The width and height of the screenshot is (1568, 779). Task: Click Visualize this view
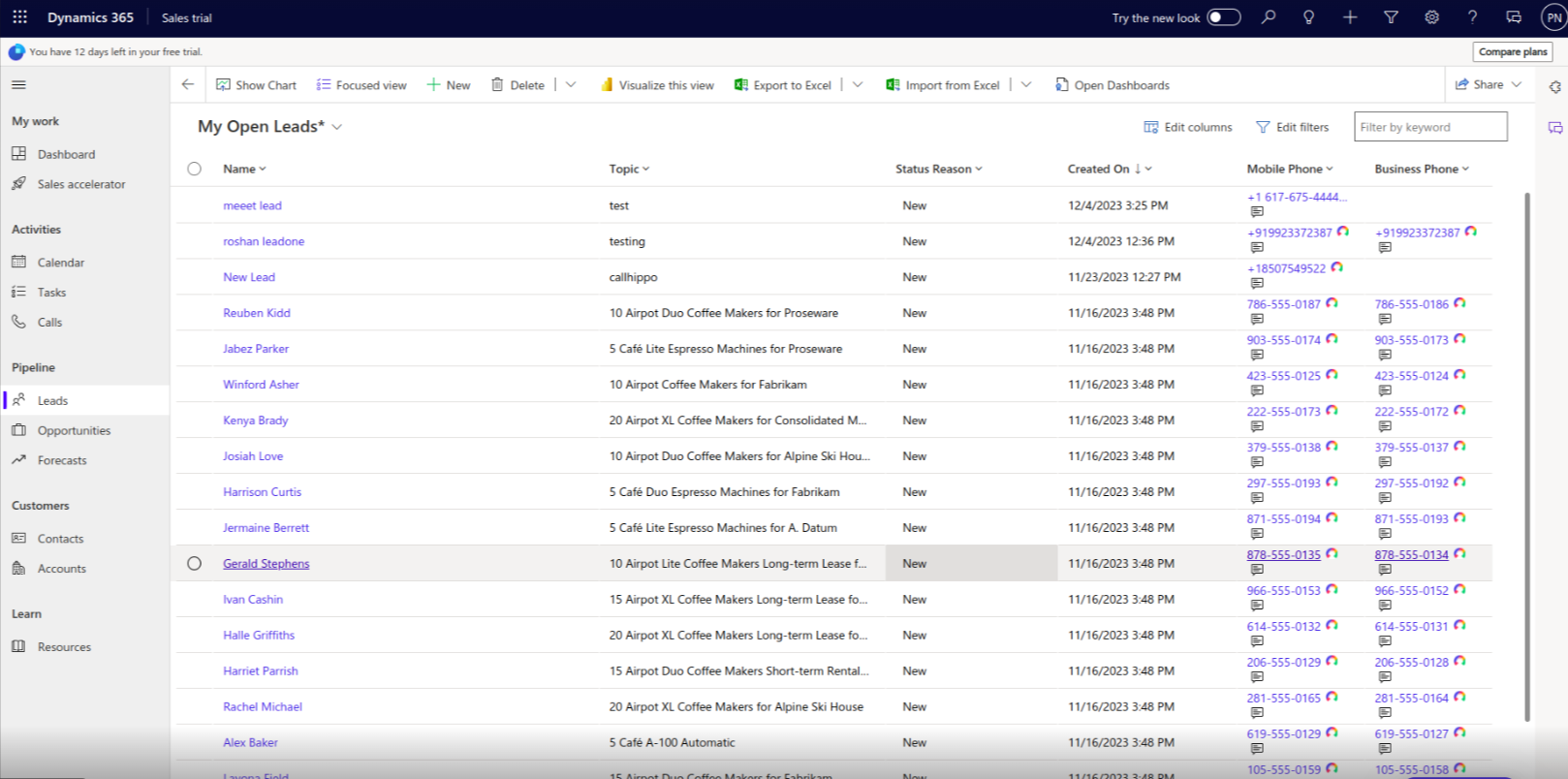pyautogui.click(x=657, y=85)
